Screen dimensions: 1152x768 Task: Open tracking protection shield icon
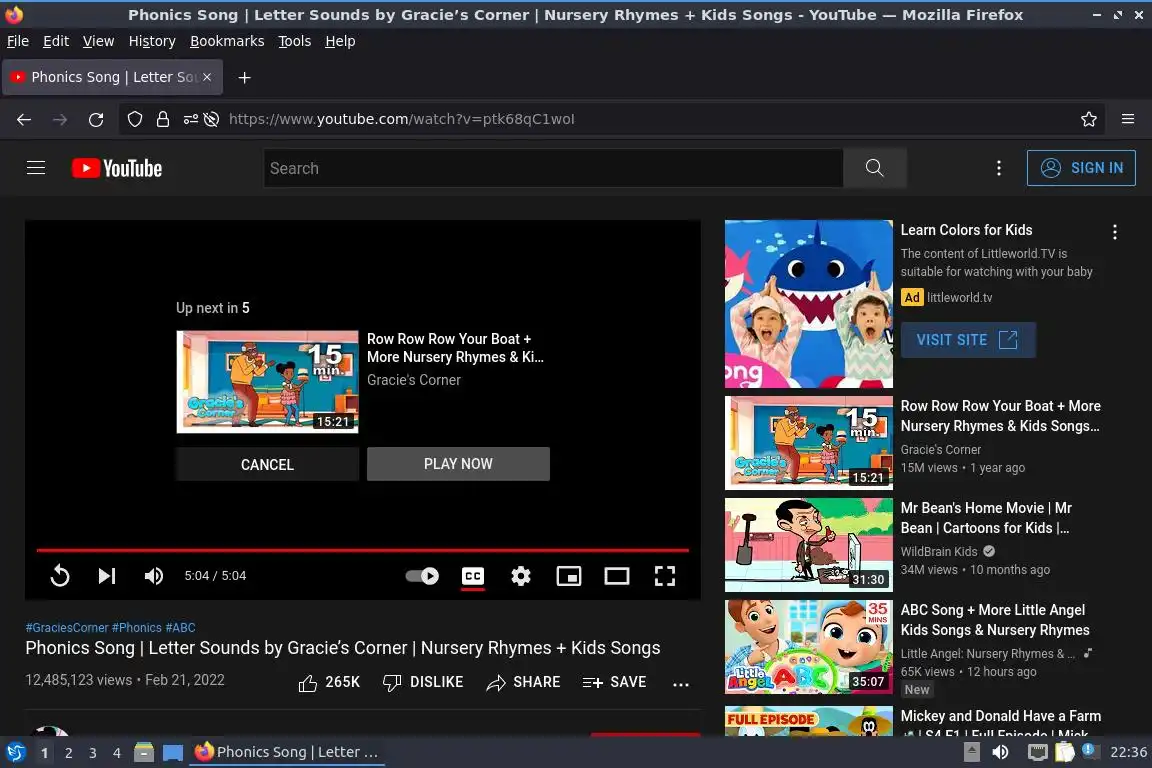[x=134, y=119]
